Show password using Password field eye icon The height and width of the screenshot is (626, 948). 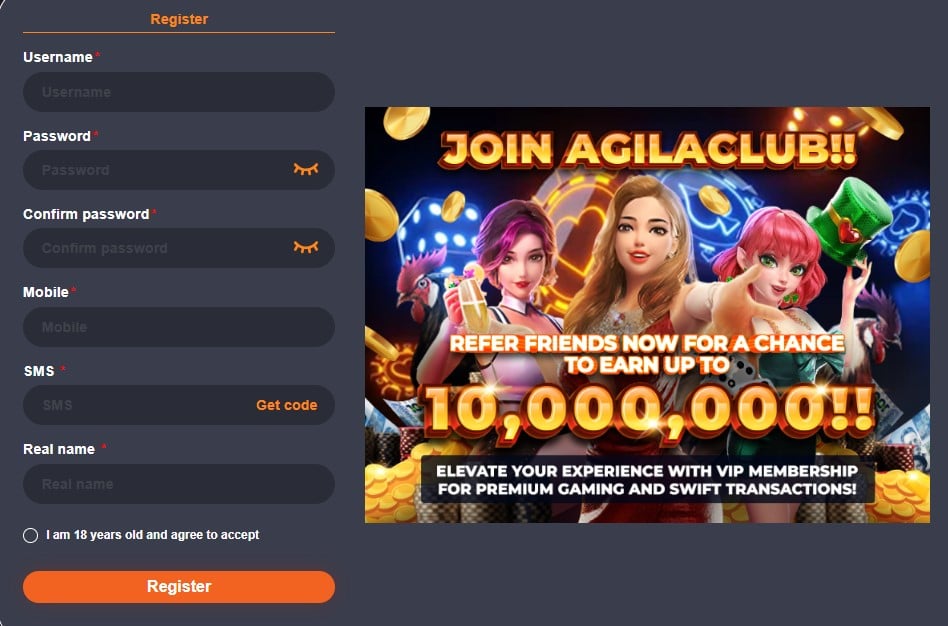(x=305, y=169)
